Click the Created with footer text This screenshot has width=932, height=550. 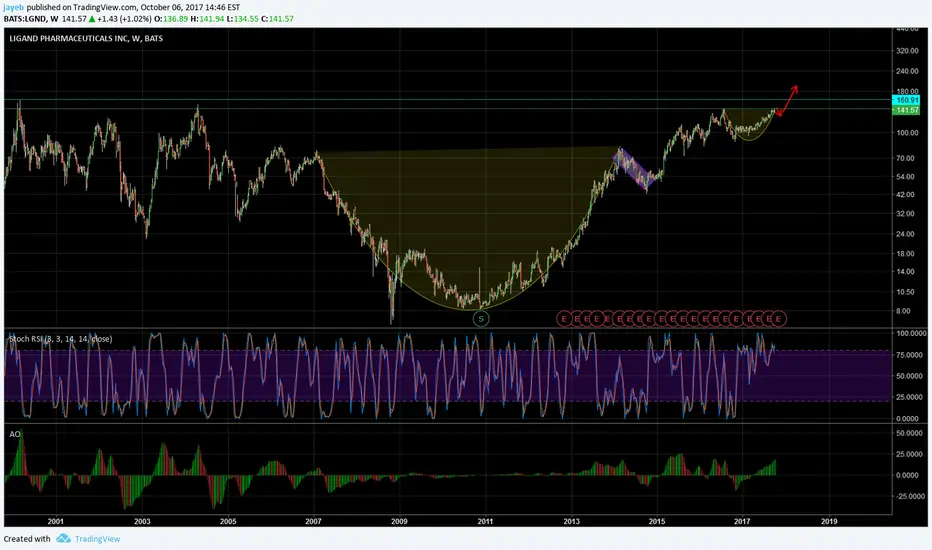27,539
